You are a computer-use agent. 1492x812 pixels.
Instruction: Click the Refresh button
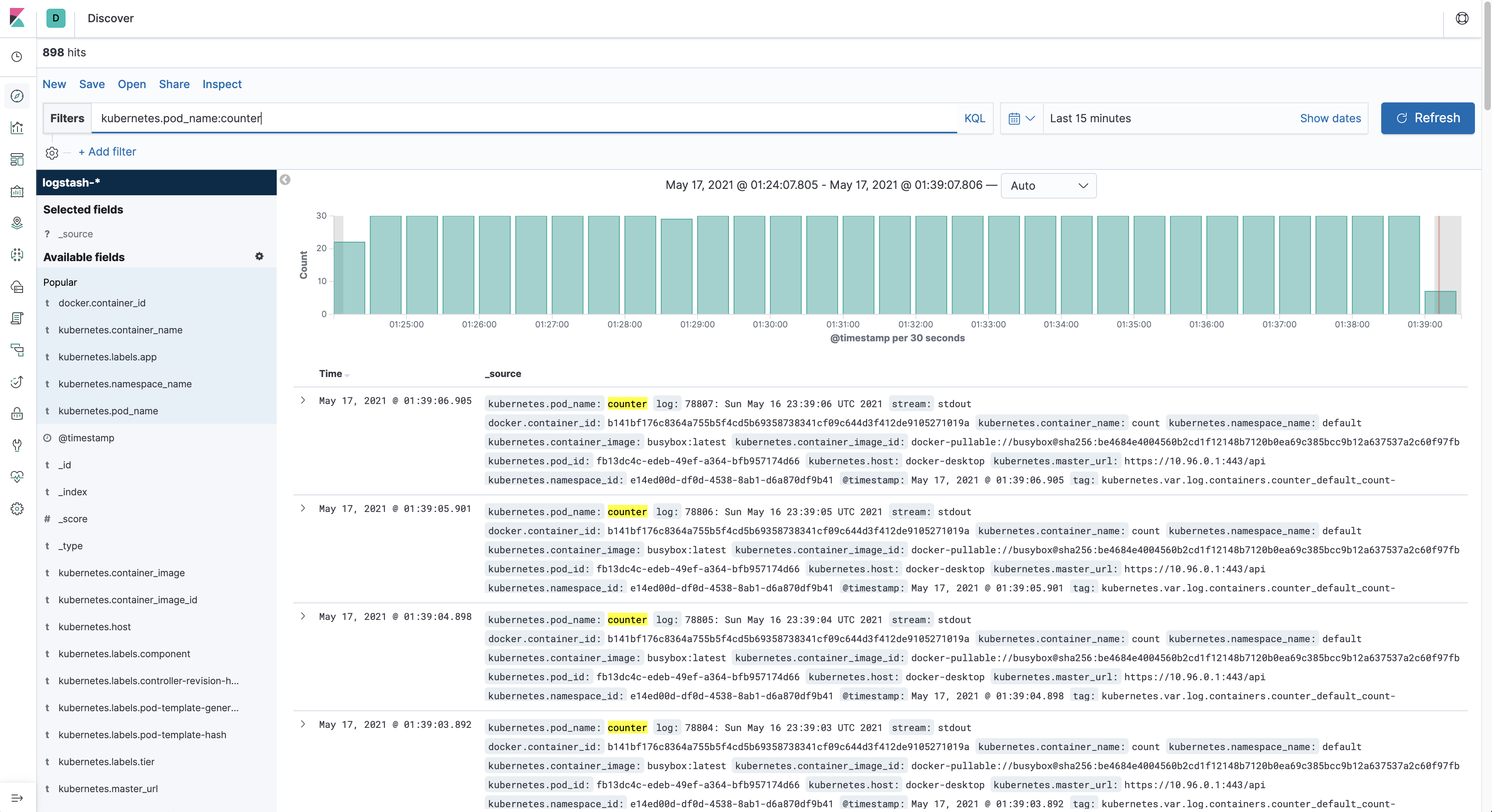pos(1427,118)
